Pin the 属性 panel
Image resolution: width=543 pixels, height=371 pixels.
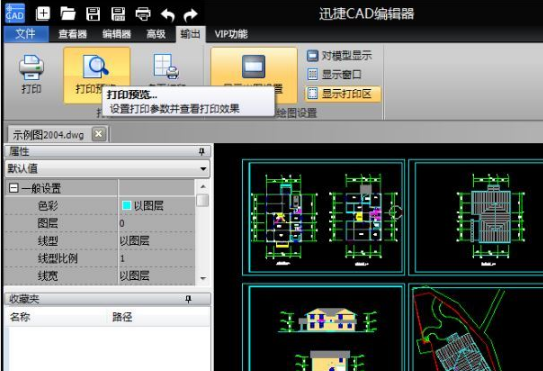point(202,151)
